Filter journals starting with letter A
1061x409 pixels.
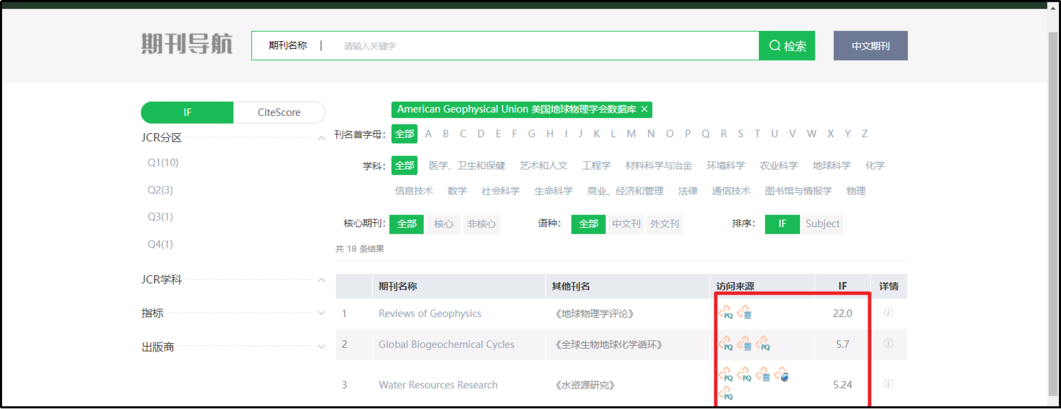coord(428,133)
